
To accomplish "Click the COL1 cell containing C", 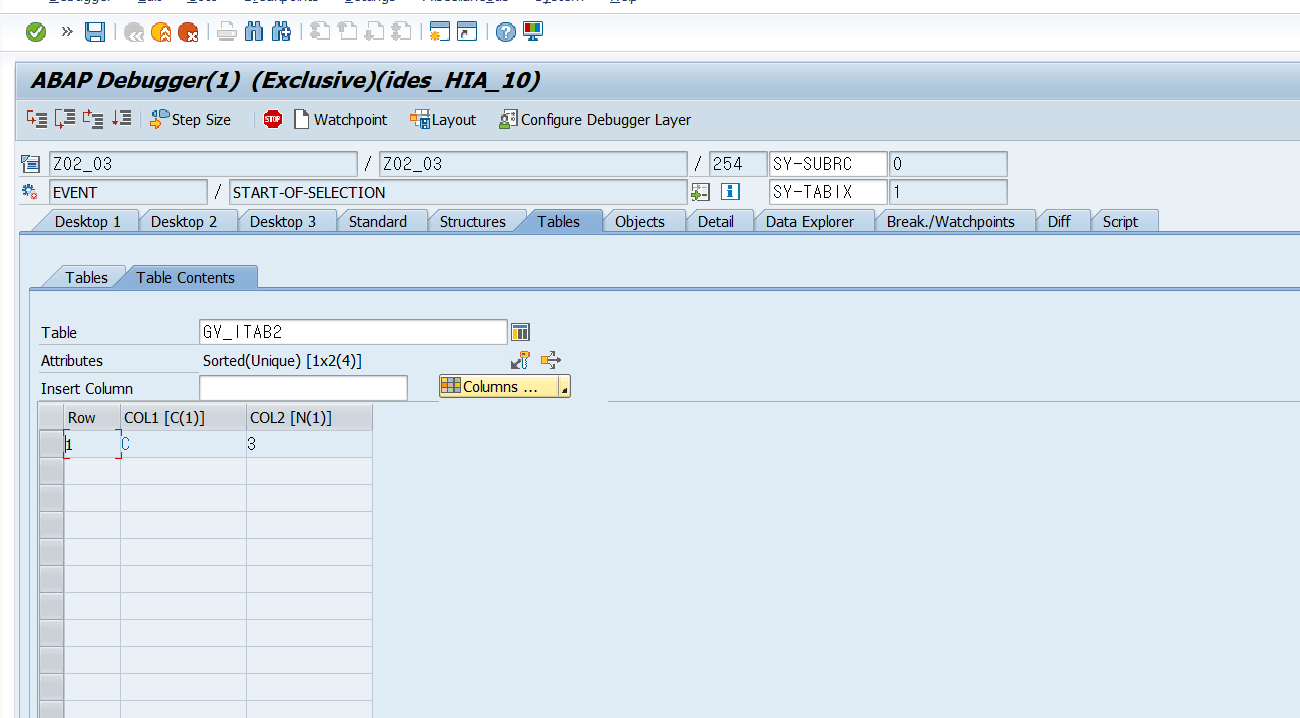I will [183, 444].
